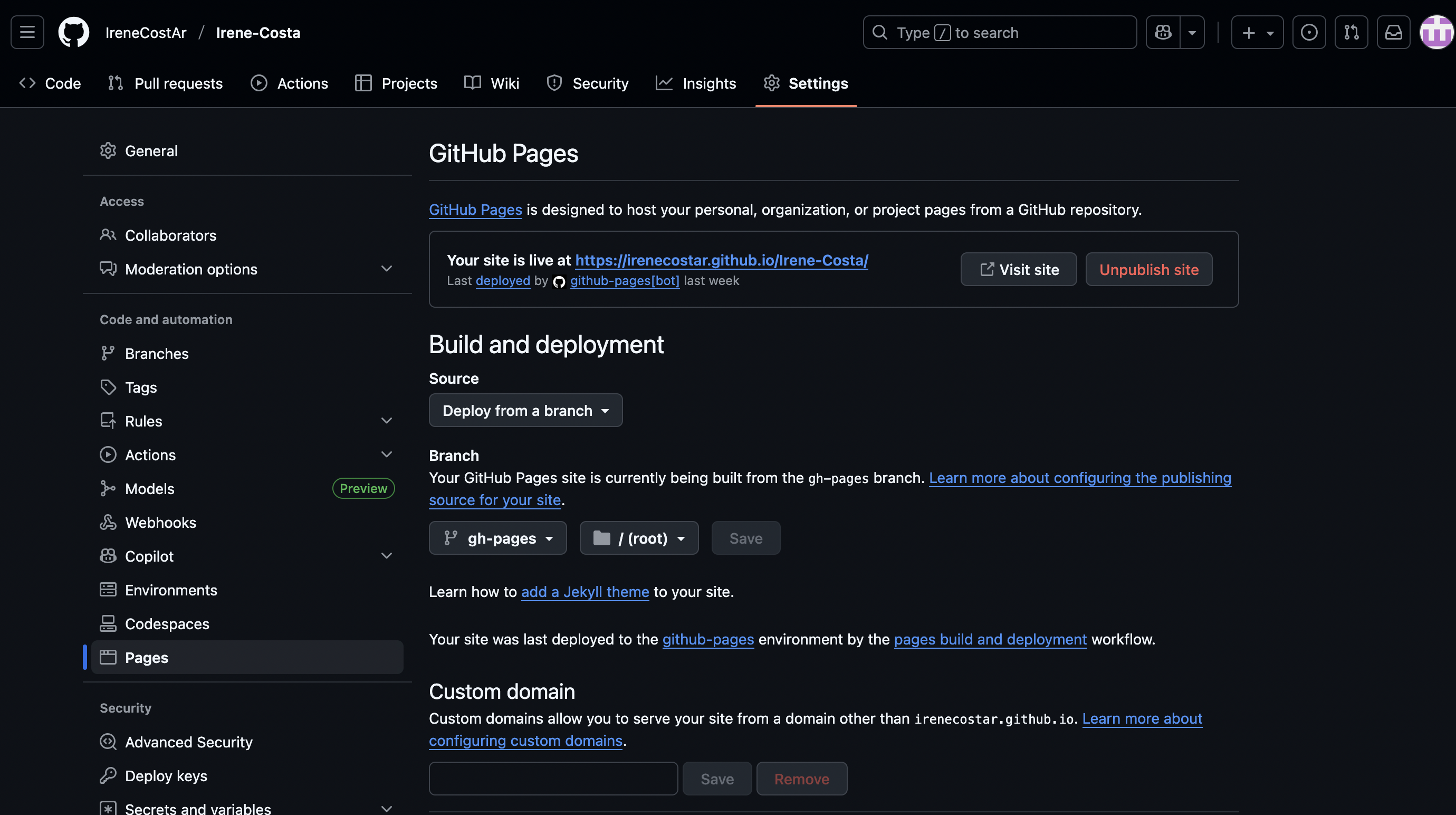Open the hamburger navigation menu
The width and height of the screenshot is (1456, 815).
27,32
